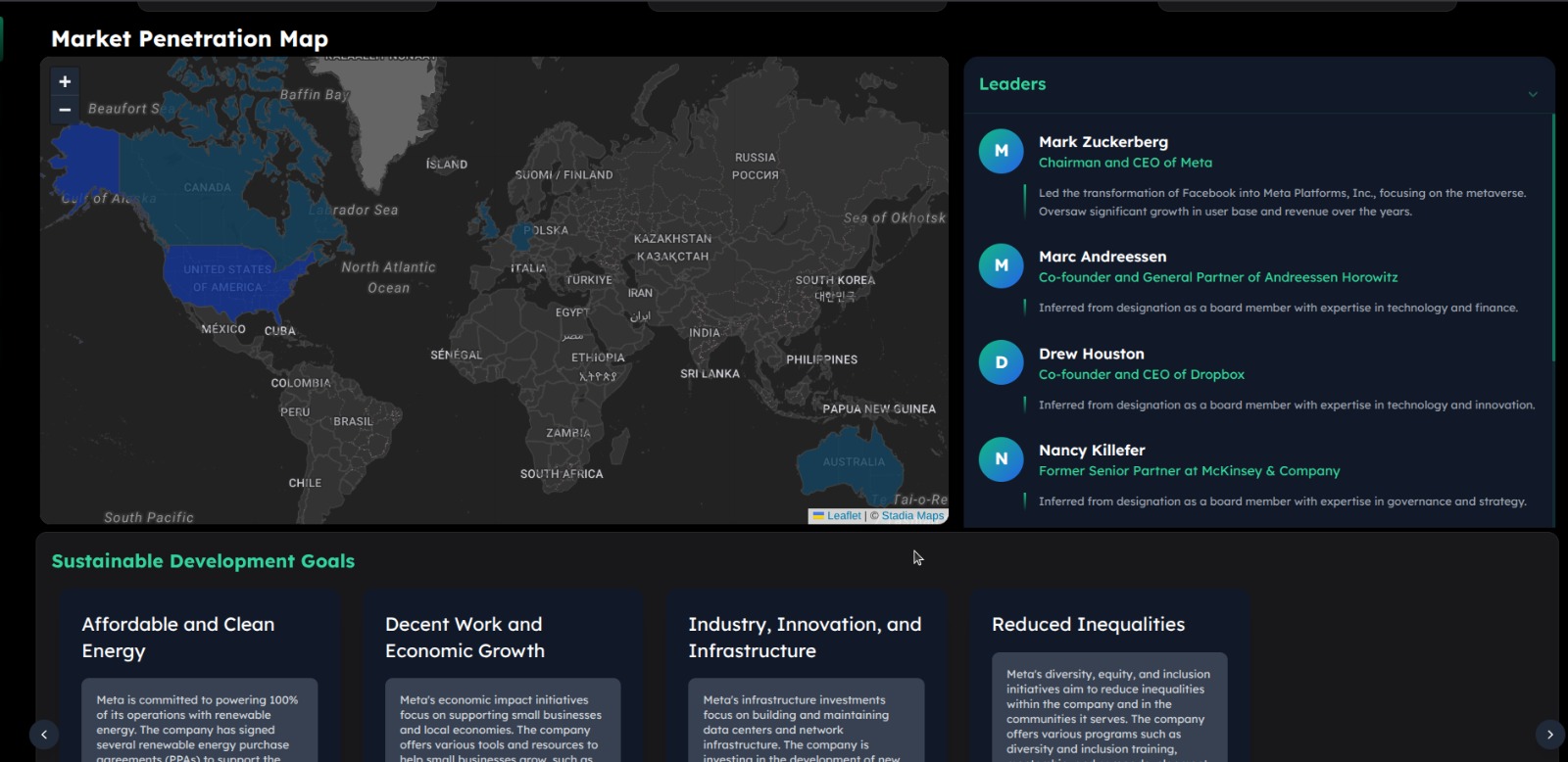Viewport: 1568px width, 762px height.
Task: Click 'Former Senior Partner at McKinsey & Company'
Action: point(1189,471)
